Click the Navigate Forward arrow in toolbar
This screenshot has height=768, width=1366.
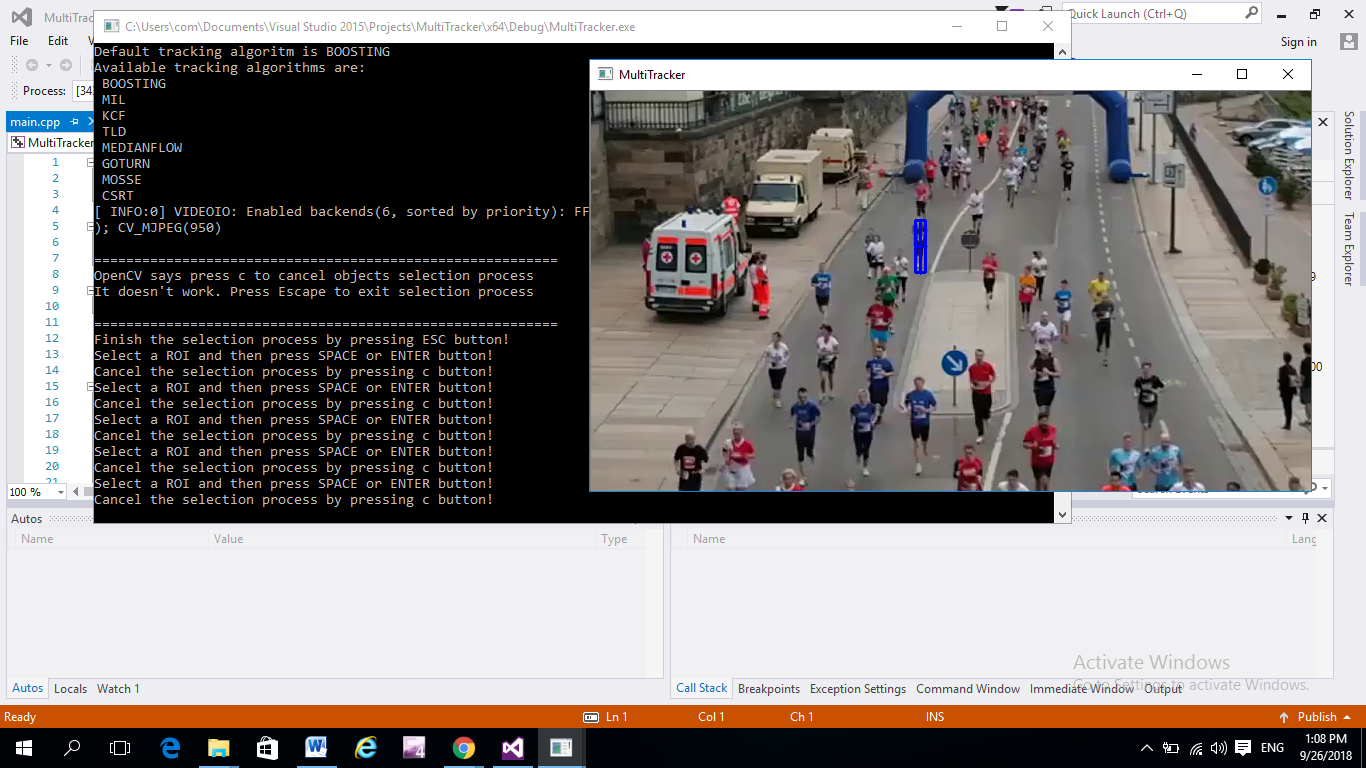pos(66,65)
